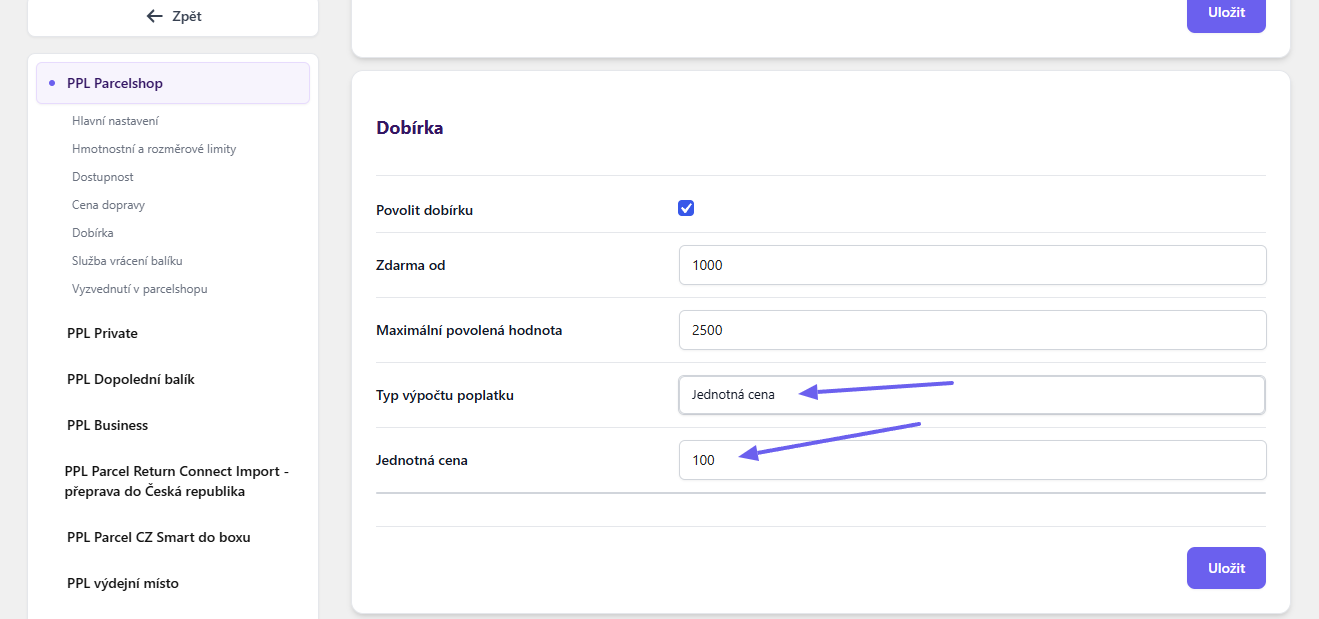Select PPL Business in the sidebar
This screenshot has height=619, width=1319.
click(107, 425)
